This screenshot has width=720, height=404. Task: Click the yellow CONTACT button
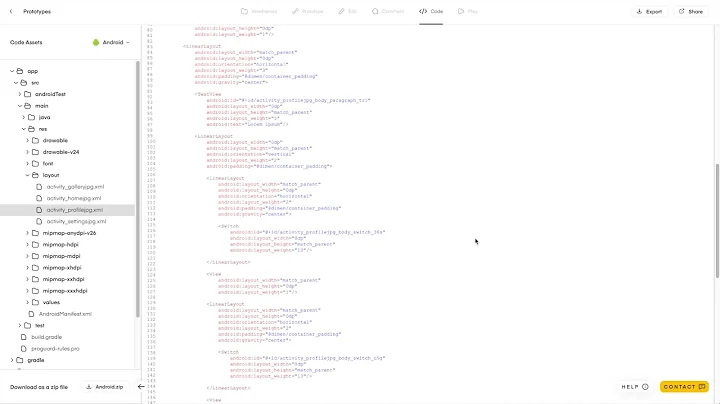[x=684, y=387]
